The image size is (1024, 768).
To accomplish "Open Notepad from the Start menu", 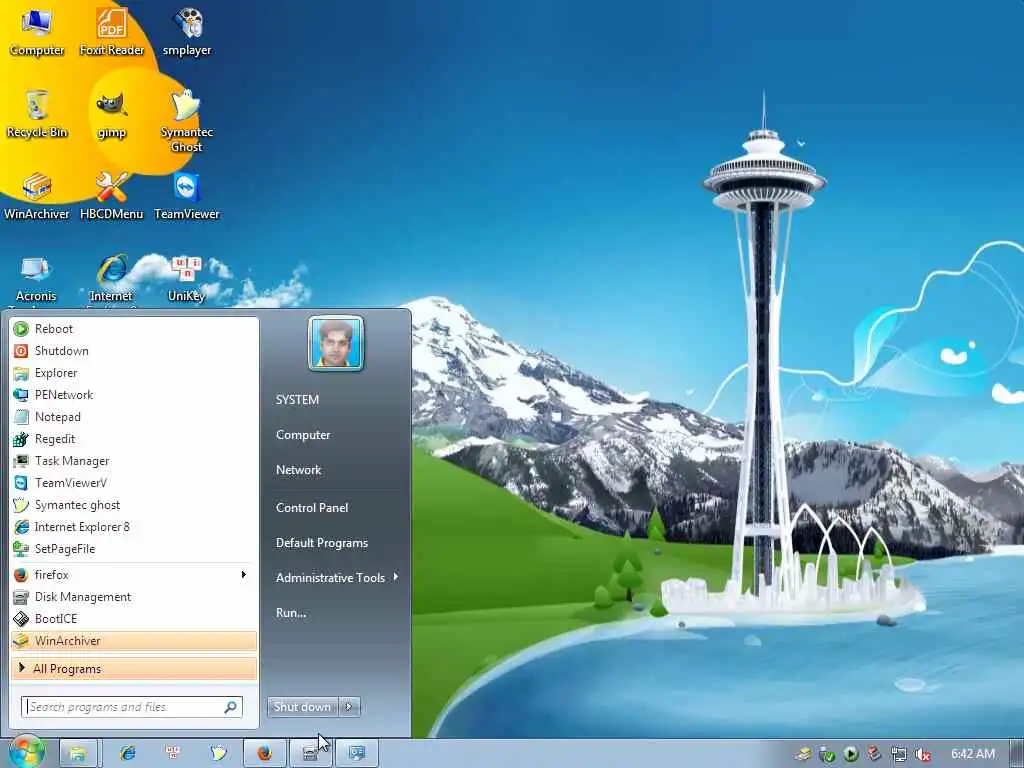I will click(134, 417).
